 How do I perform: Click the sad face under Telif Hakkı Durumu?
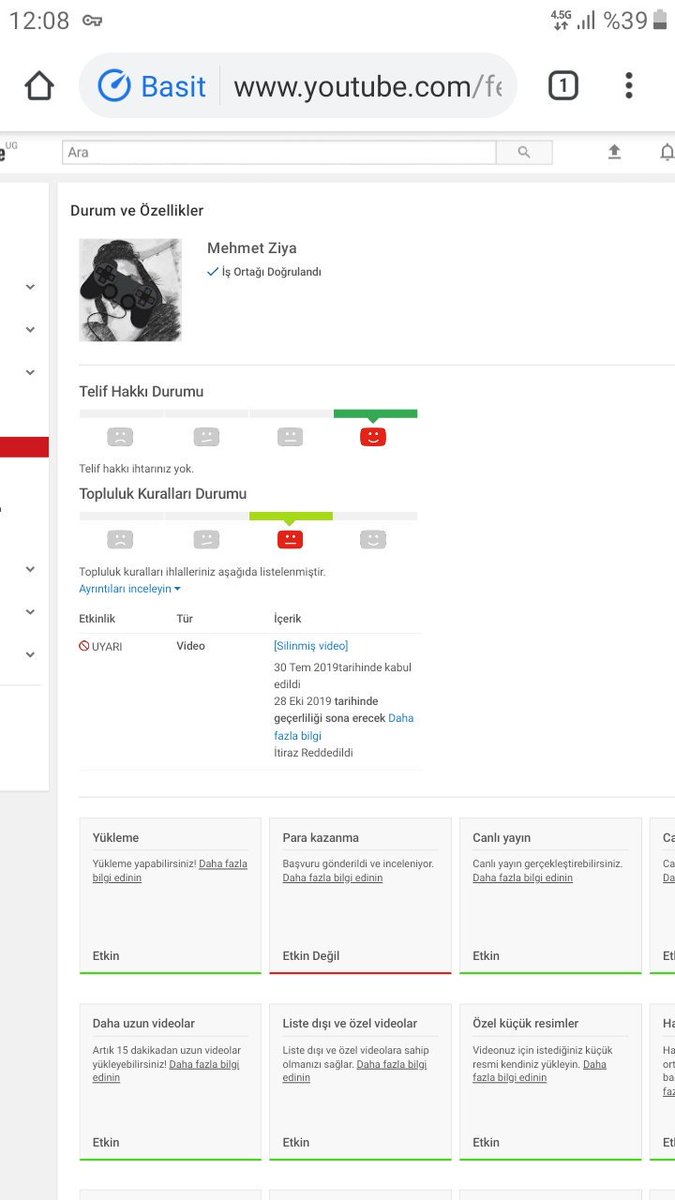[x=120, y=437]
